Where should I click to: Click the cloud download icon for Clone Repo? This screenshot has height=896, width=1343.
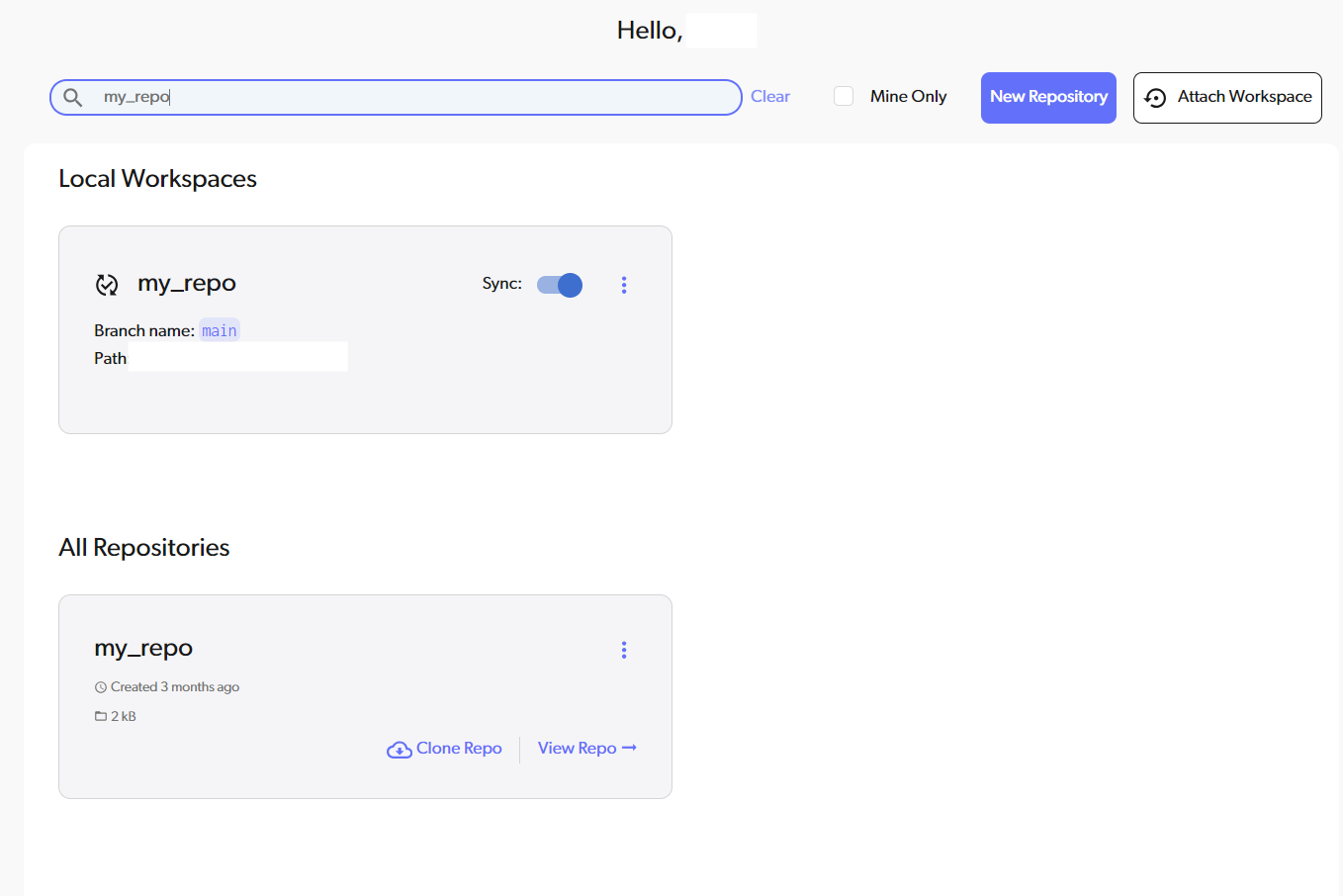400,750
